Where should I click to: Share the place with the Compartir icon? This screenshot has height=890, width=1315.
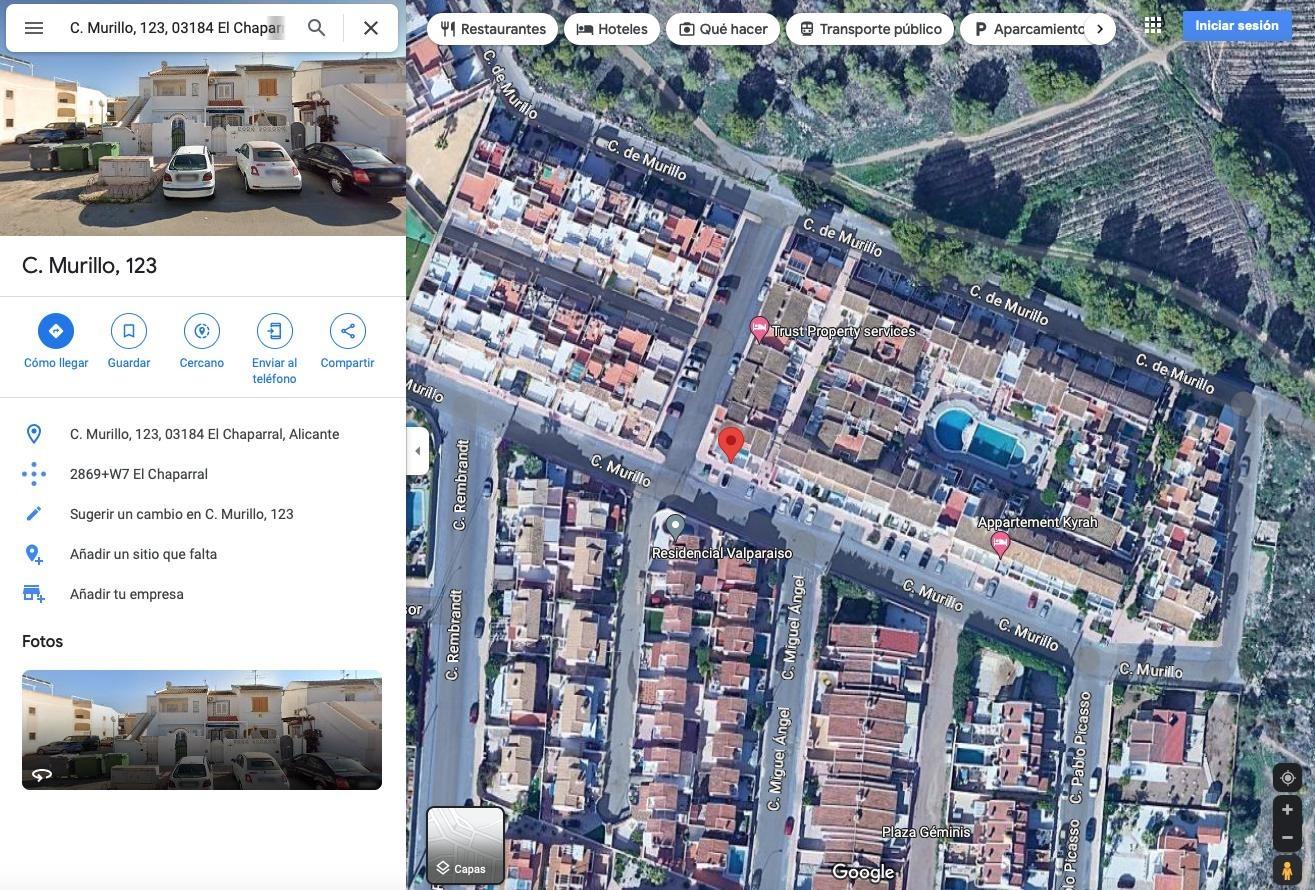[348, 331]
